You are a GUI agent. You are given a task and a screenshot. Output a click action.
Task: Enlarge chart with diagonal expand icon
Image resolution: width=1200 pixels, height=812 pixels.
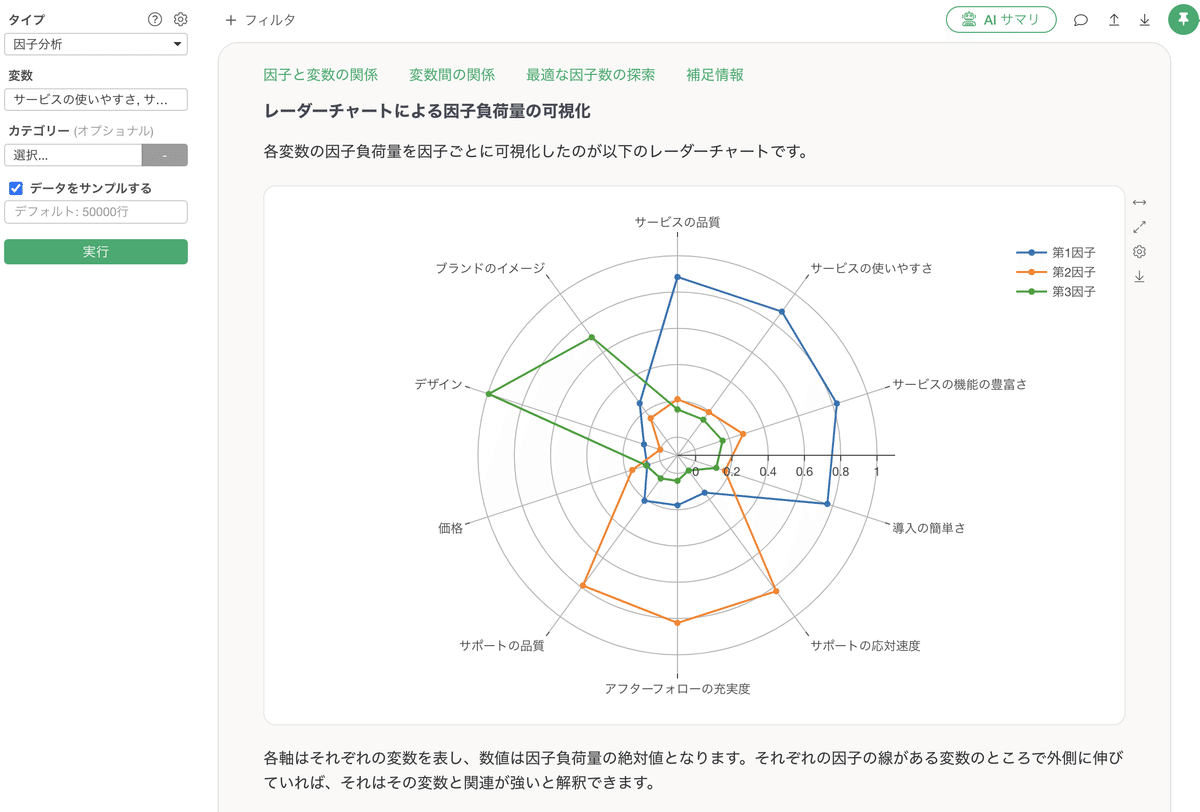pos(1139,227)
